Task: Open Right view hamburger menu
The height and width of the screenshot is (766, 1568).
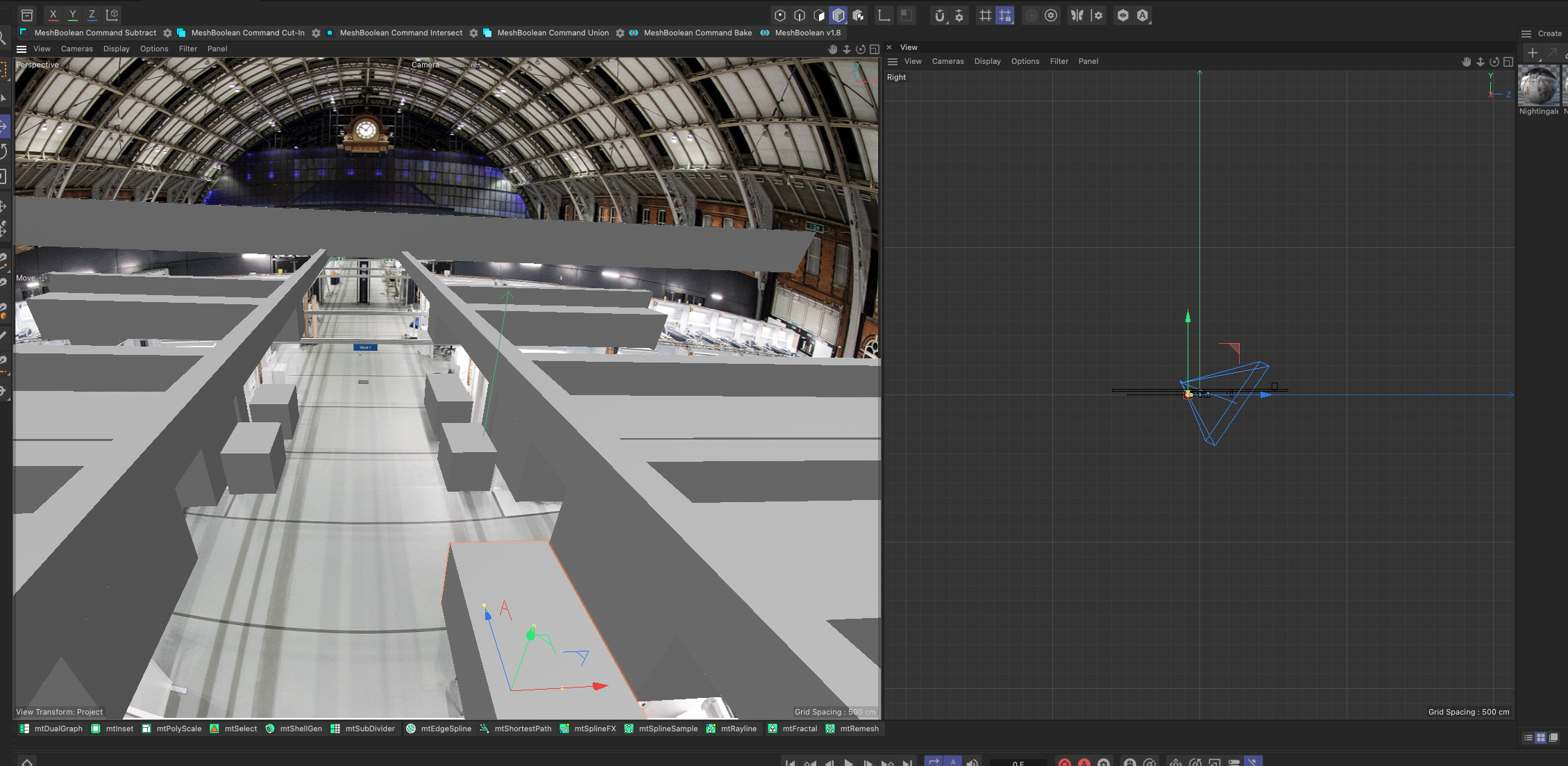Action: [x=893, y=61]
